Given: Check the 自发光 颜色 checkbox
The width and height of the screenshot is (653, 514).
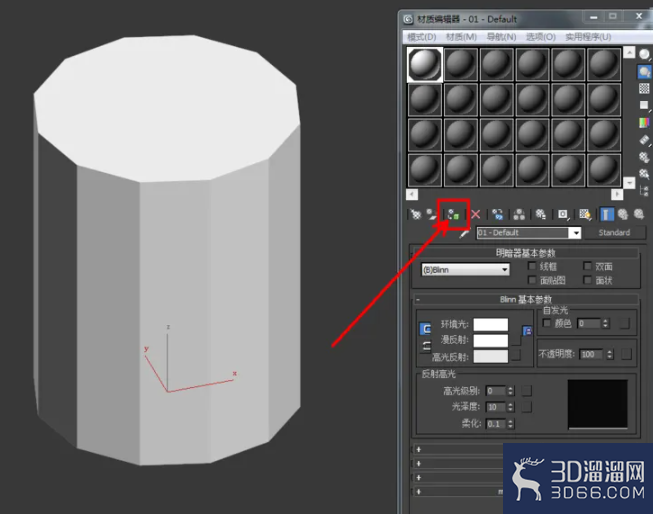Looking at the screenshot, I should coord(547,323).
